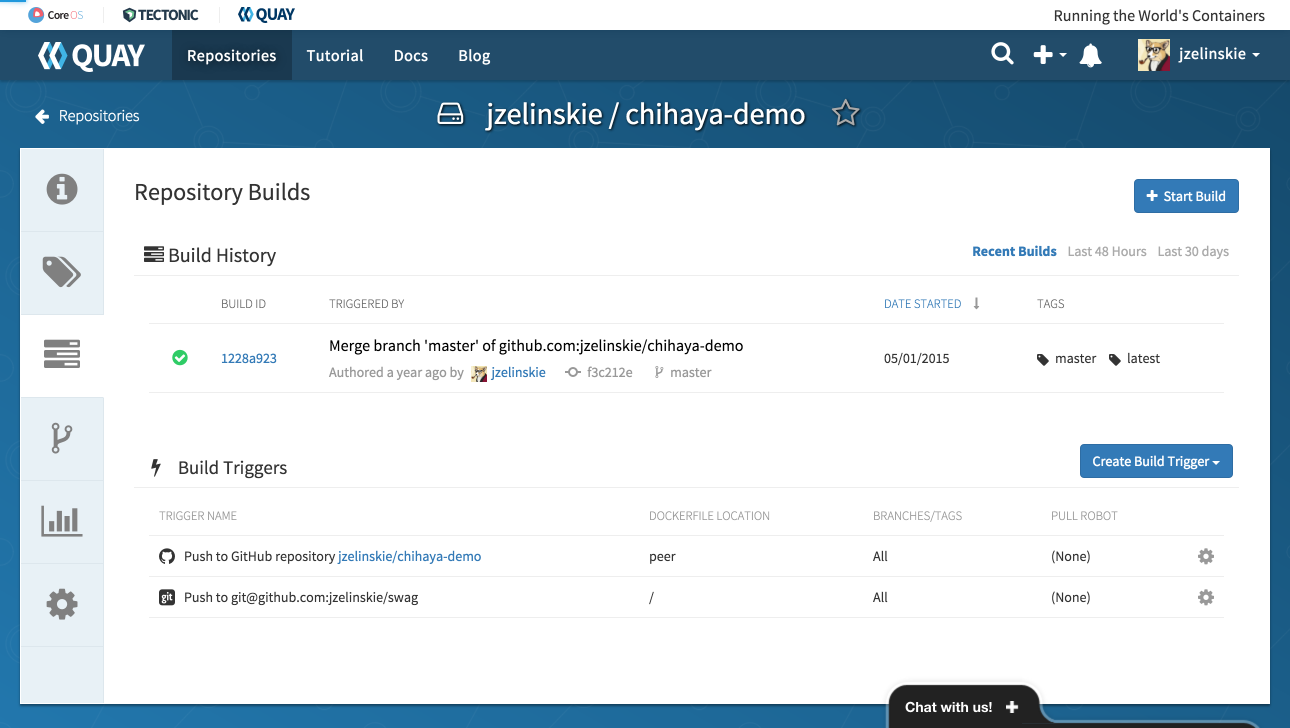Click the commit icon beside f3c212e

click(573, 372)
